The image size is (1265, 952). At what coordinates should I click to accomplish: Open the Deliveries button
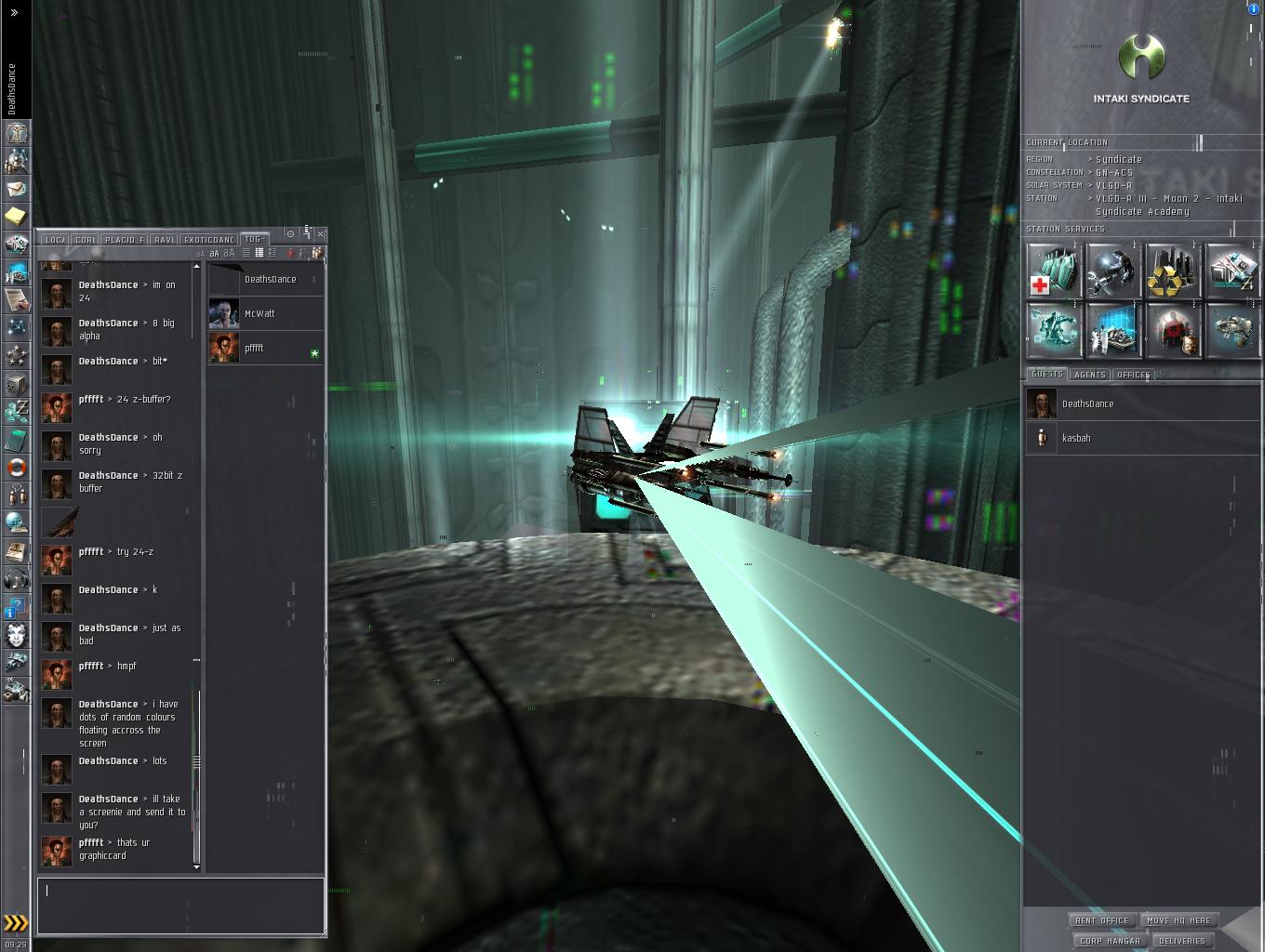1182,941
